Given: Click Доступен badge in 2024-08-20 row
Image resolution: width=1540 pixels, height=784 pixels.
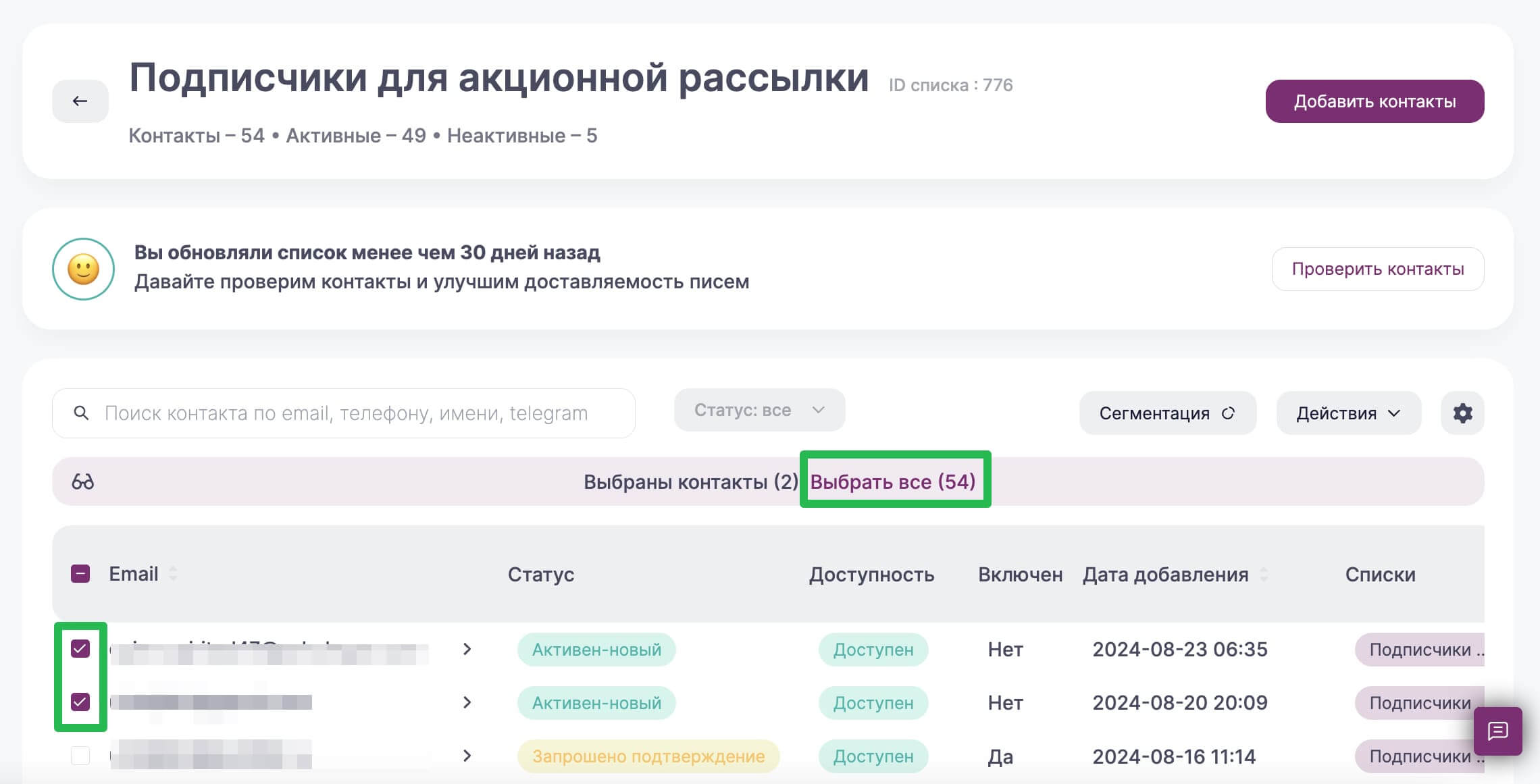Looking at the screenshot, I should coord(873,702).
